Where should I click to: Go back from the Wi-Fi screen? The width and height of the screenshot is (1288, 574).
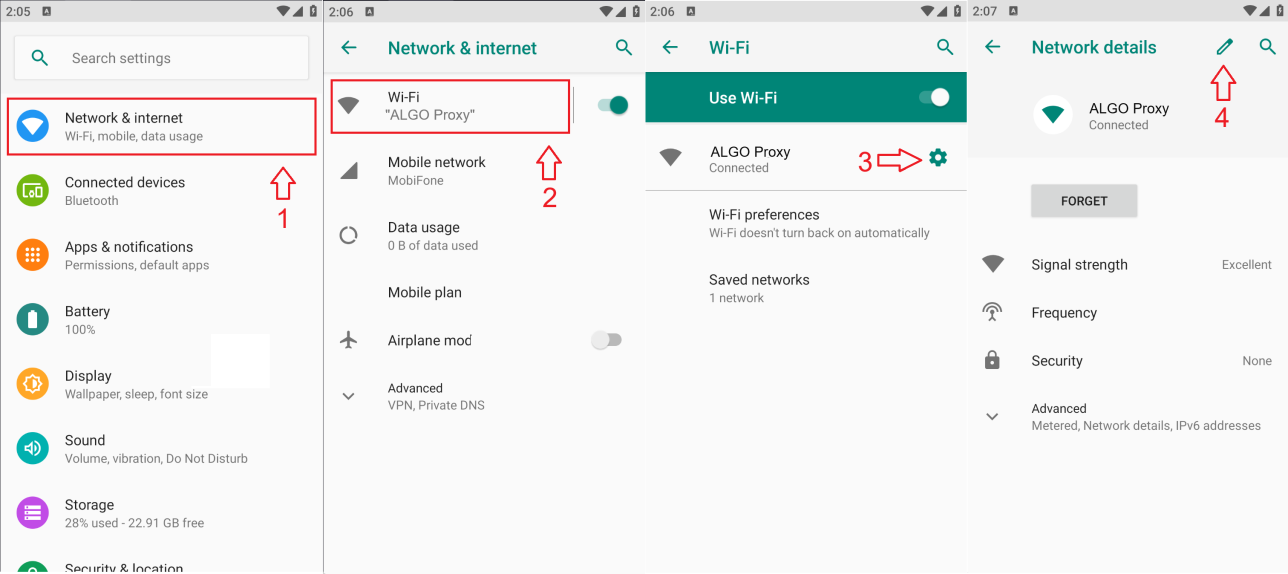(670, 47)
